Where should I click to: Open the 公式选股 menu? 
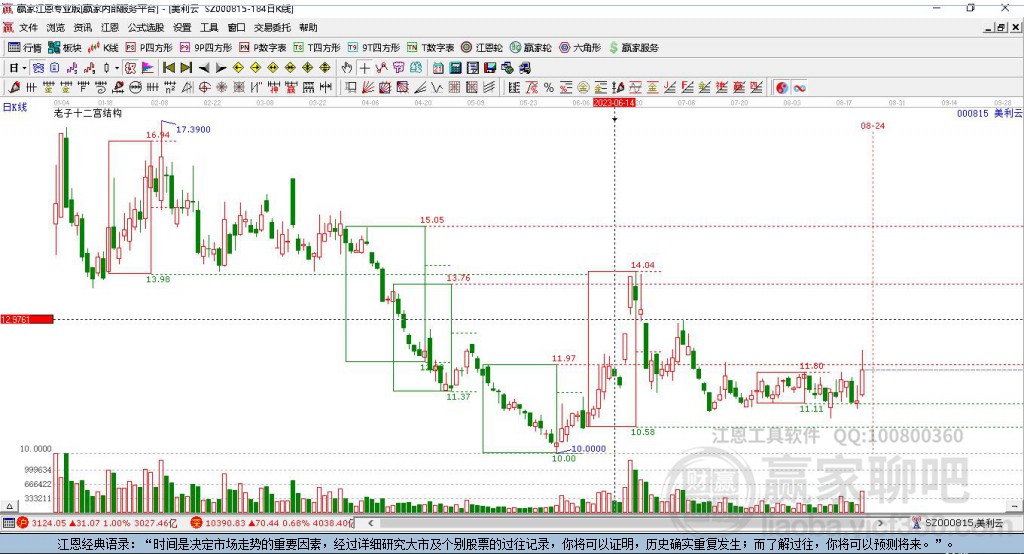coord(146,27)
